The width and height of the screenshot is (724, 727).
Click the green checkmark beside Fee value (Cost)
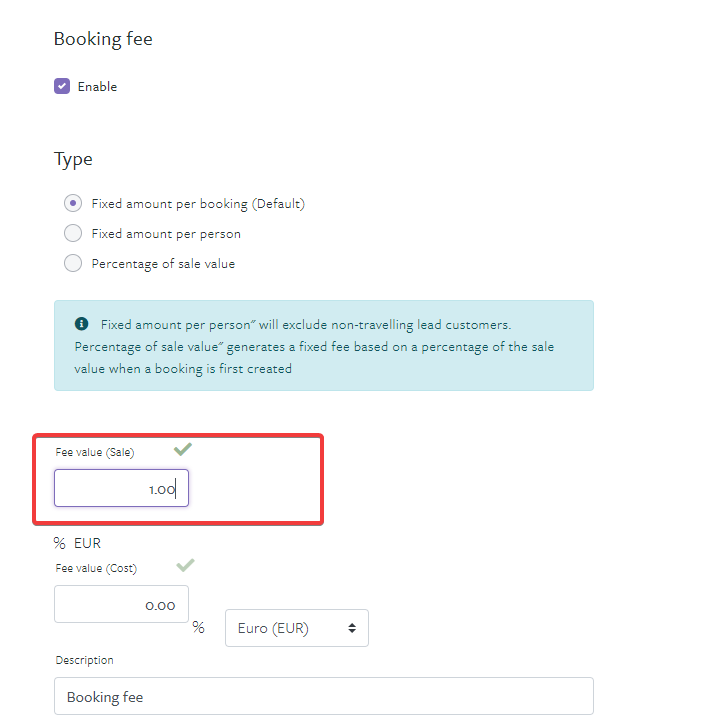185,565
